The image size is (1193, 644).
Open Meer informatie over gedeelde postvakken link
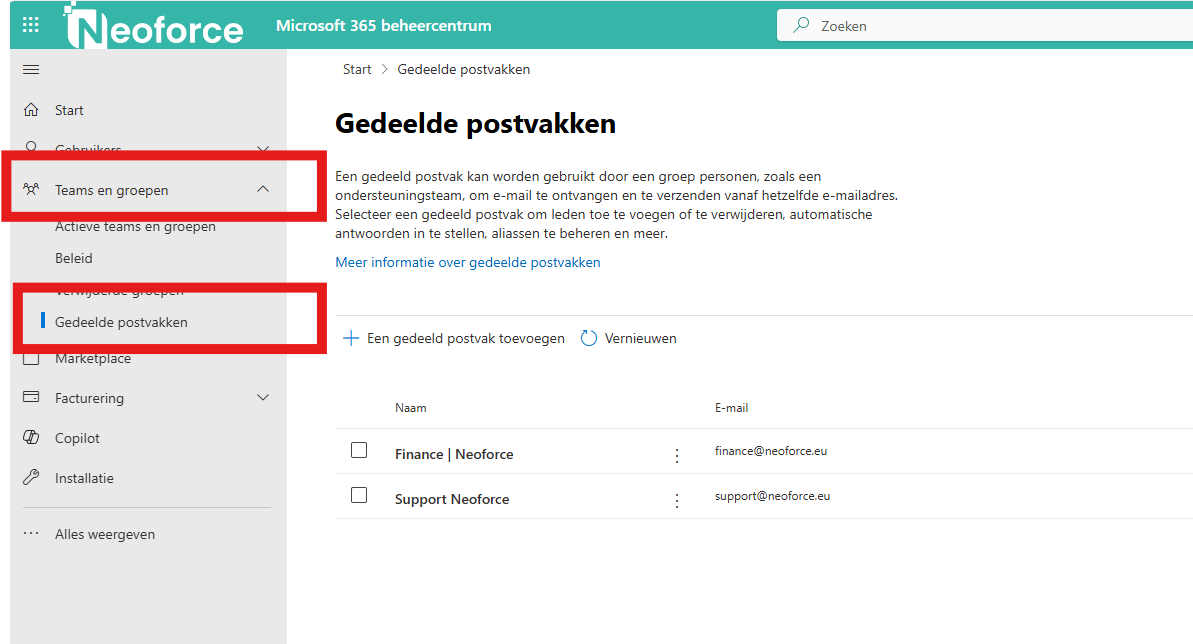click(x=468, y=263)
